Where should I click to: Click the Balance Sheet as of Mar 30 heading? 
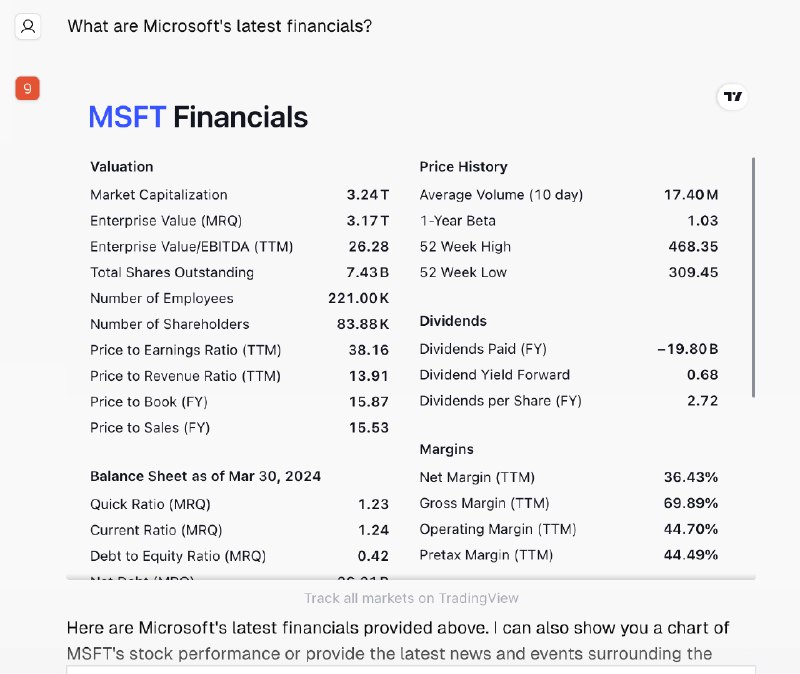point(206,476)
